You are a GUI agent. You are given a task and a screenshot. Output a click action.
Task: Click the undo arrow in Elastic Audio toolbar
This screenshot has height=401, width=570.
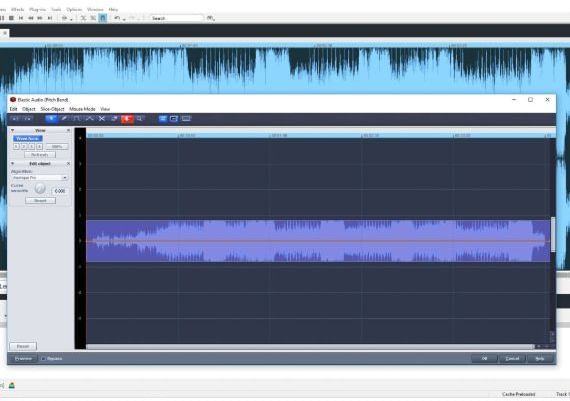coord(15,119)
